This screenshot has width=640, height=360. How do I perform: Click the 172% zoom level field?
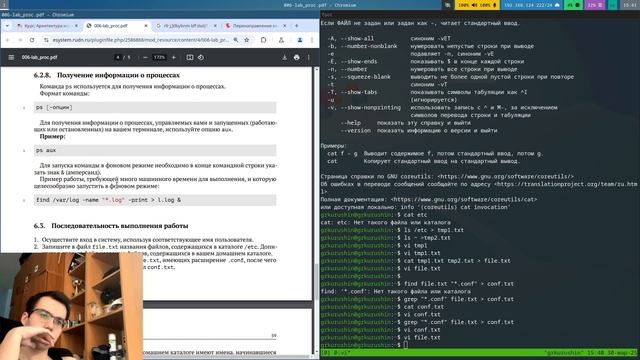click(x=159, y=58)
